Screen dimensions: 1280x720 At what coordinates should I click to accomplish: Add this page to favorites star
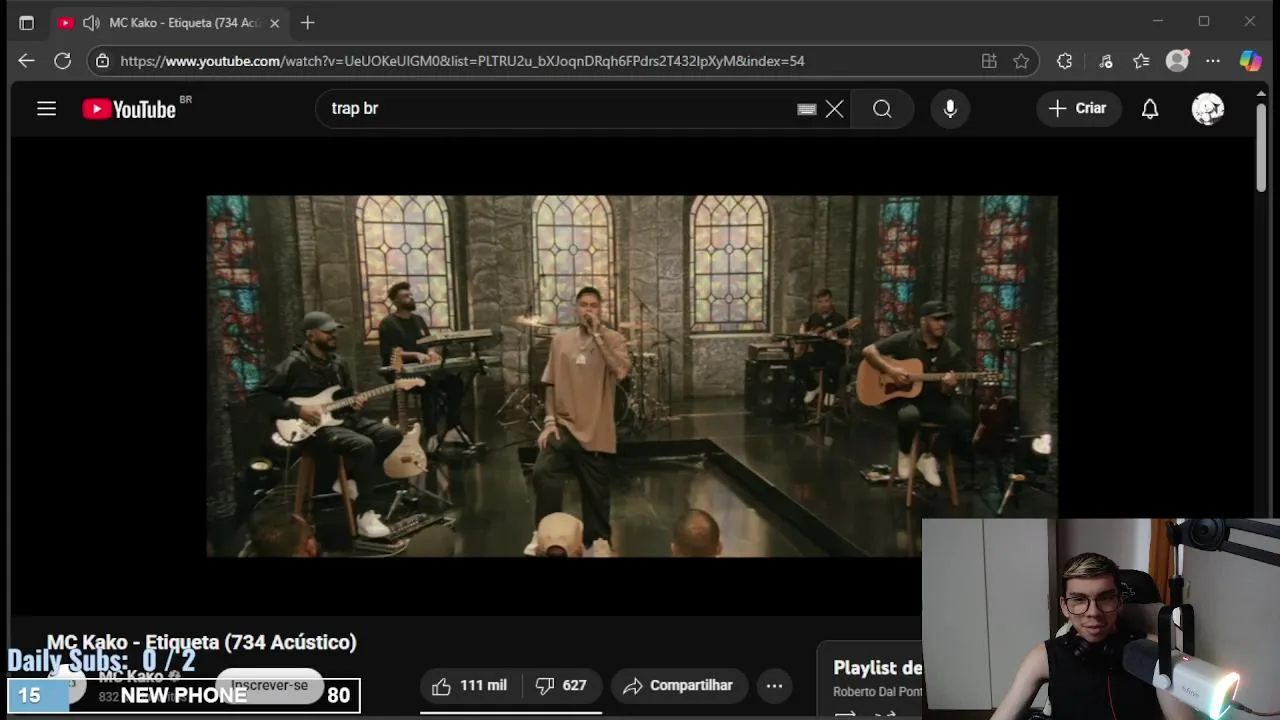[1021, 61]
